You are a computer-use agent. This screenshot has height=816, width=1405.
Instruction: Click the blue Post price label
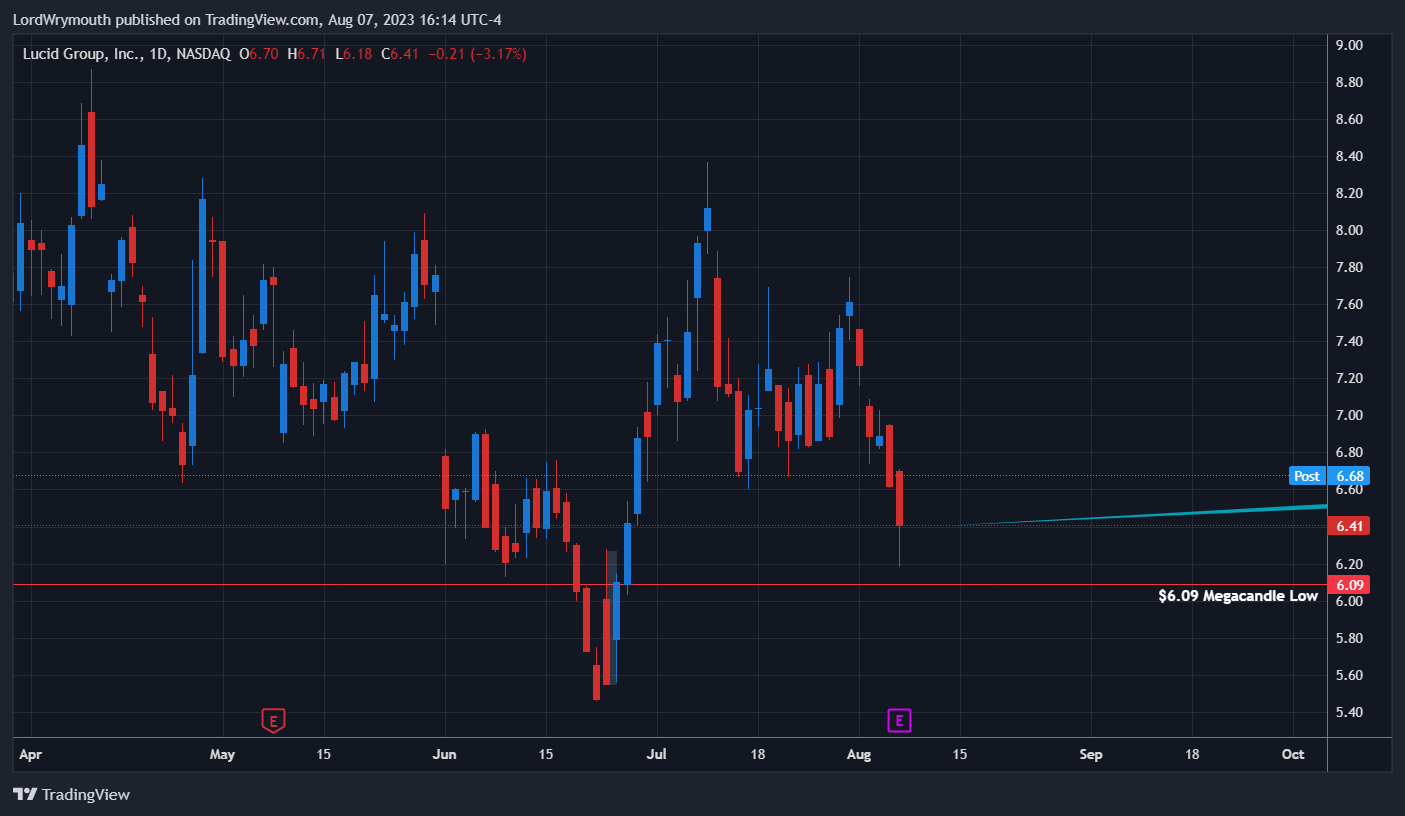[x=1307, y=476]
